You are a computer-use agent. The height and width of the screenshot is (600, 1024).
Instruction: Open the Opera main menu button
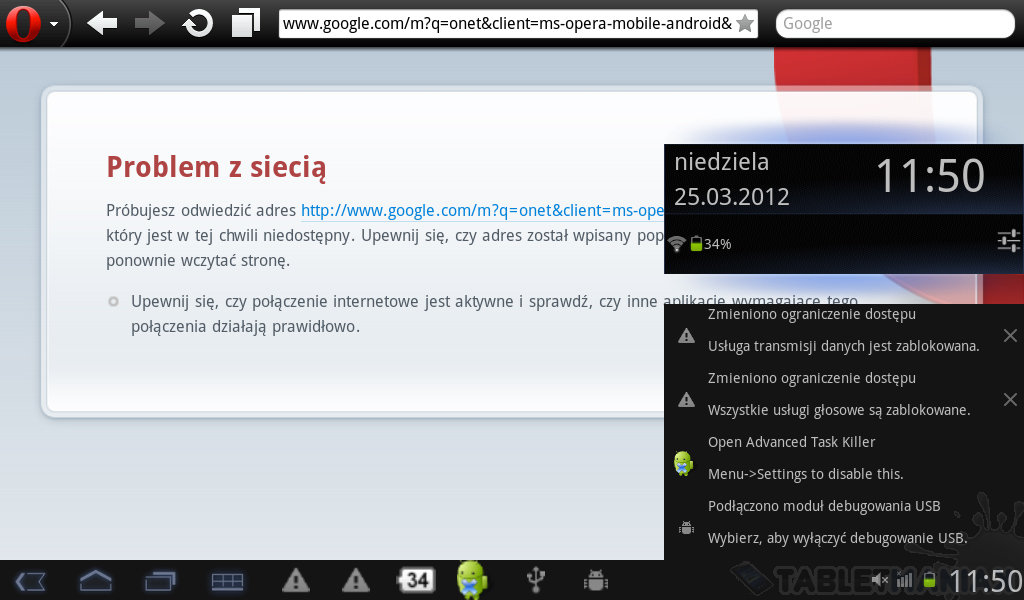[32, 24]
